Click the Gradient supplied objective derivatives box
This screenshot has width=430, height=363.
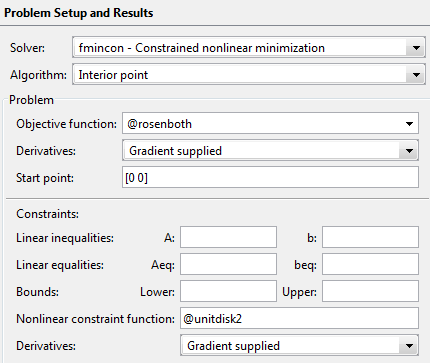pyautogui.click(x=270, y=151)
